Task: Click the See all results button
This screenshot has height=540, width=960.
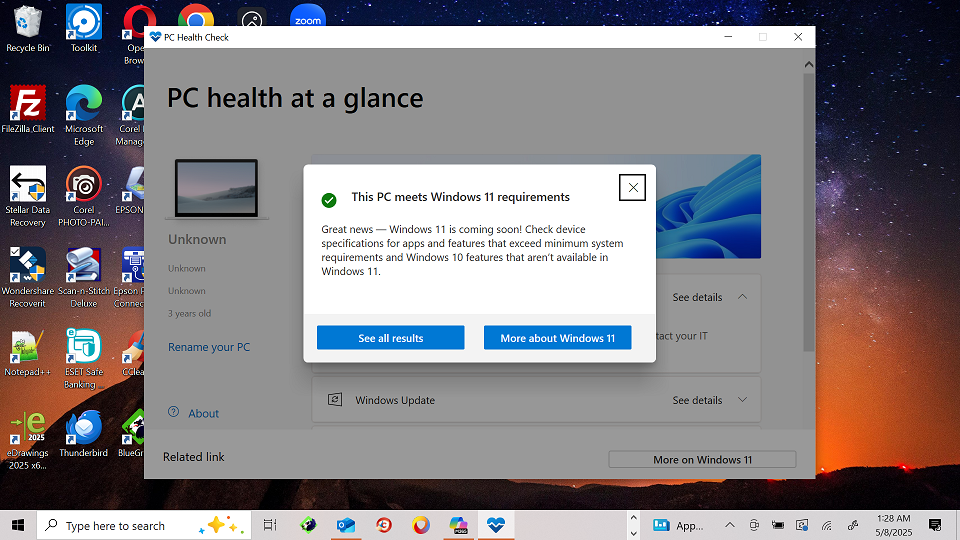Action: coord(390,338)
